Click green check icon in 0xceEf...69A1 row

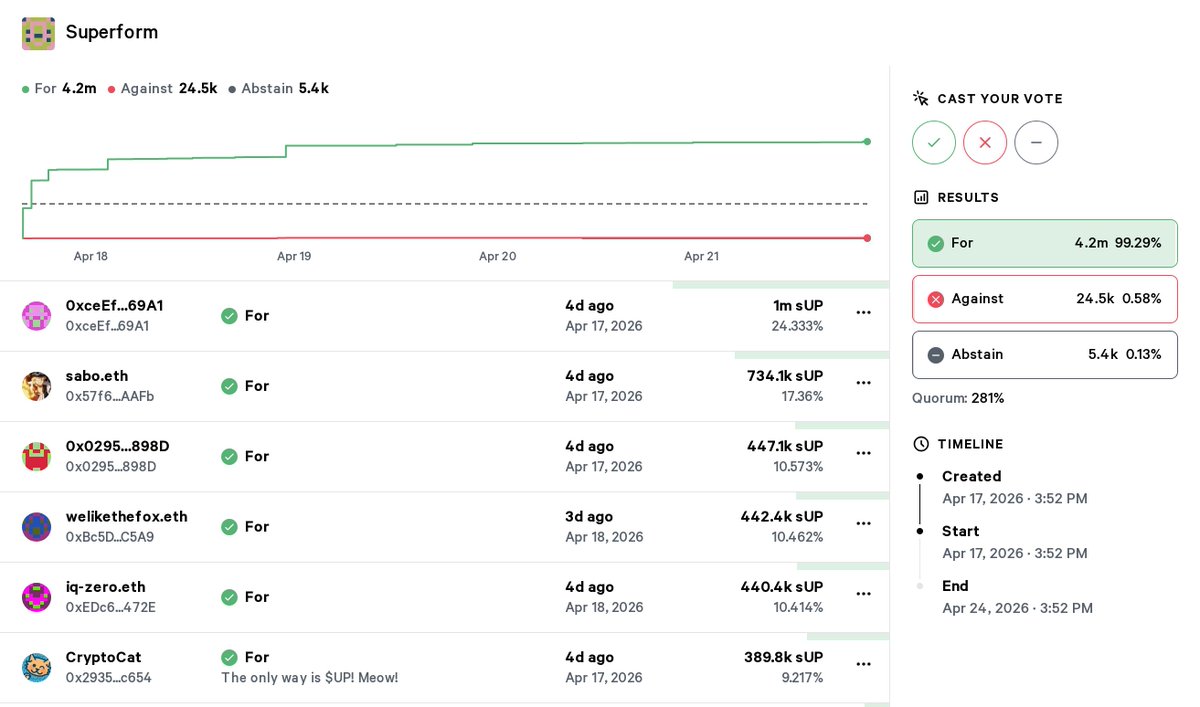click(x=229, y=316)
